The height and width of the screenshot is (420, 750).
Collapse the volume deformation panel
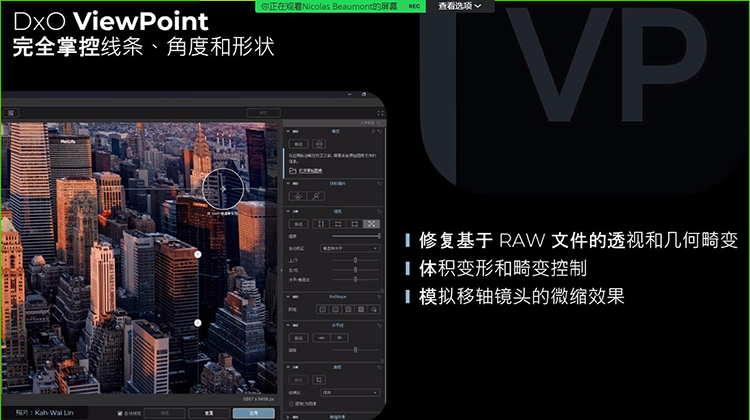point(288,183)
